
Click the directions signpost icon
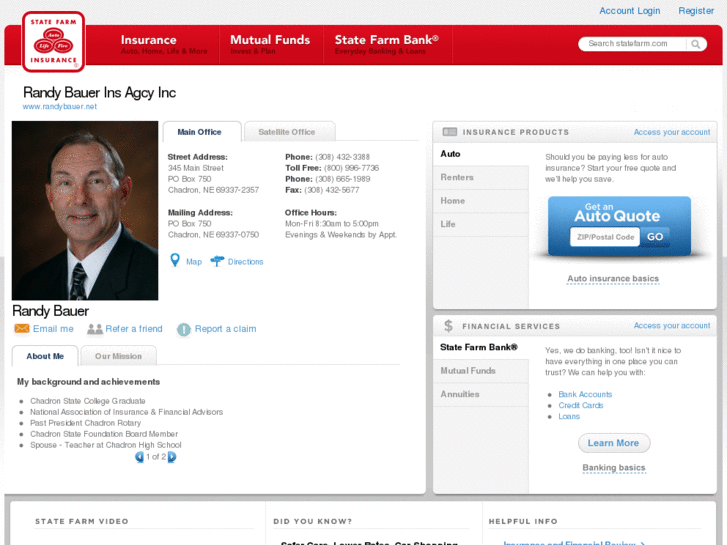[x=217, y=261]
